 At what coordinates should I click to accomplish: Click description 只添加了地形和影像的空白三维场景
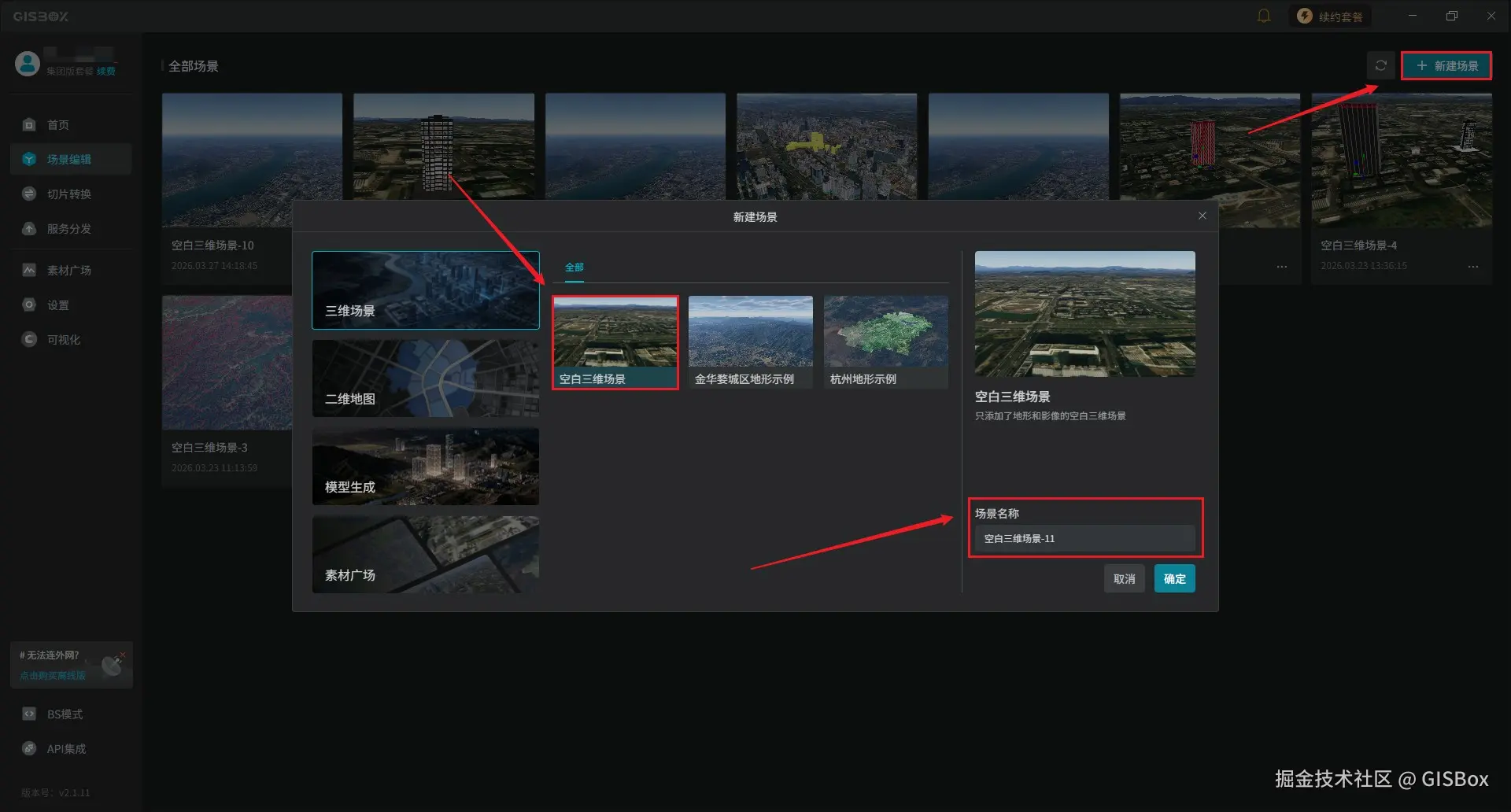[x=1051, y=416]
